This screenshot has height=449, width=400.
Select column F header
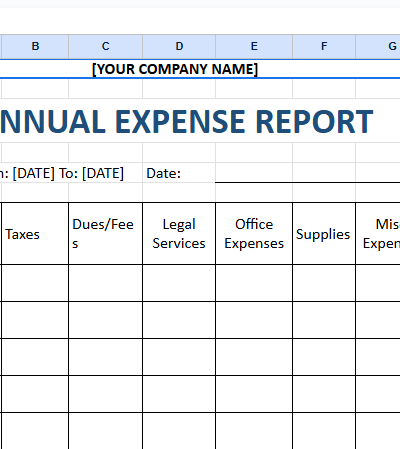[324, 46]
